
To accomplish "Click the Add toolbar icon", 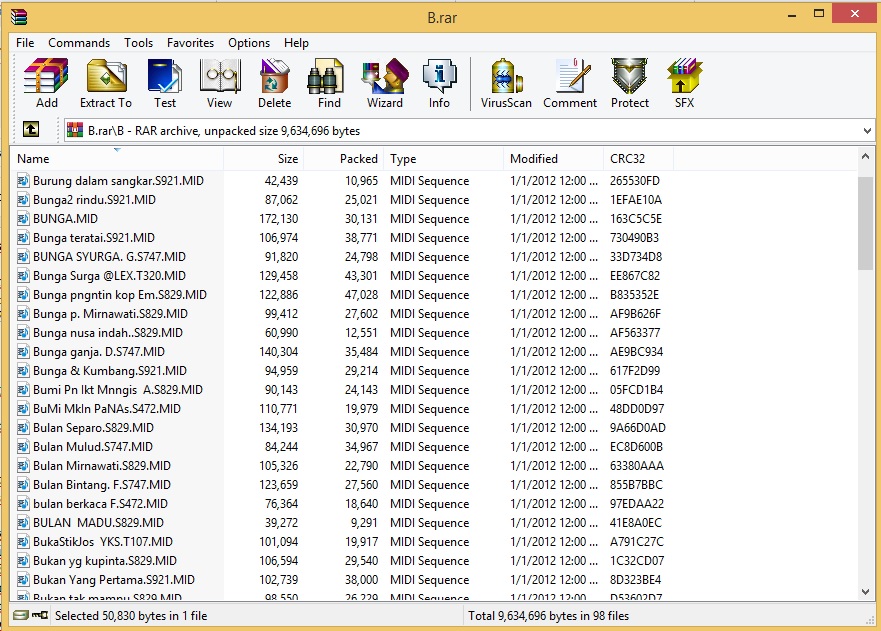I will click(46, 83).
